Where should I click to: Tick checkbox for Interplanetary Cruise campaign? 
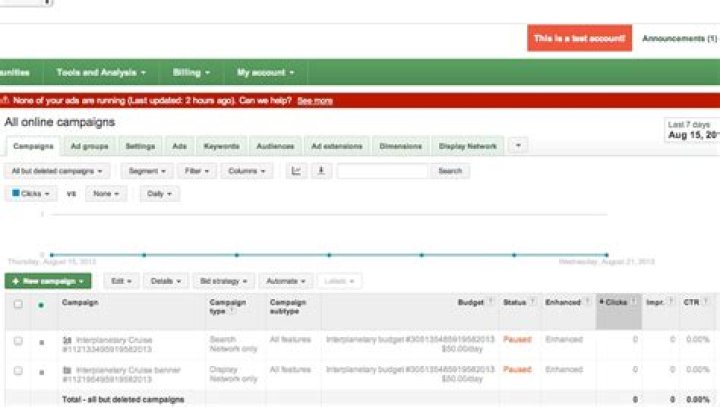click(18, 341)
